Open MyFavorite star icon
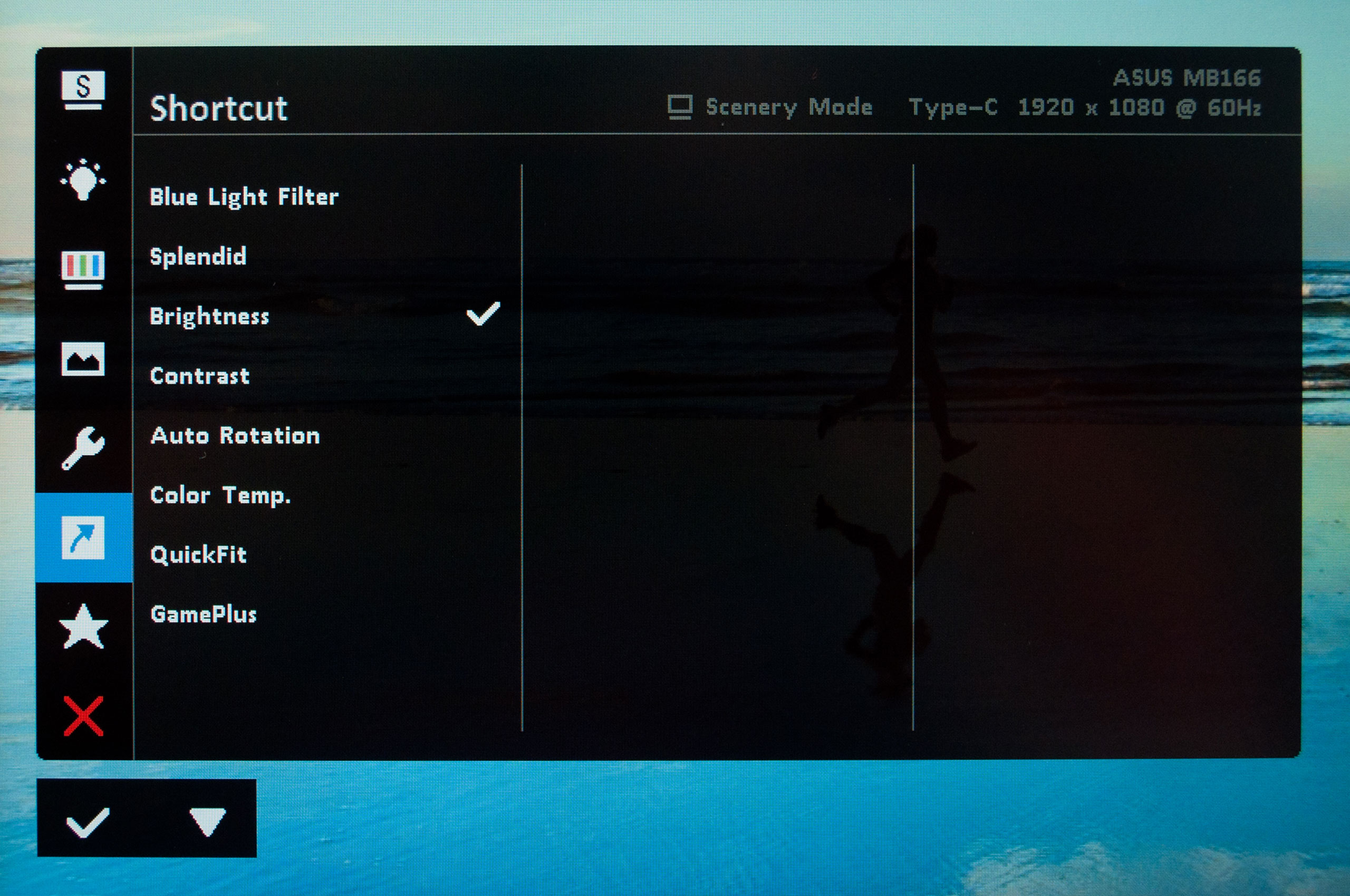 tap(83, 627)
